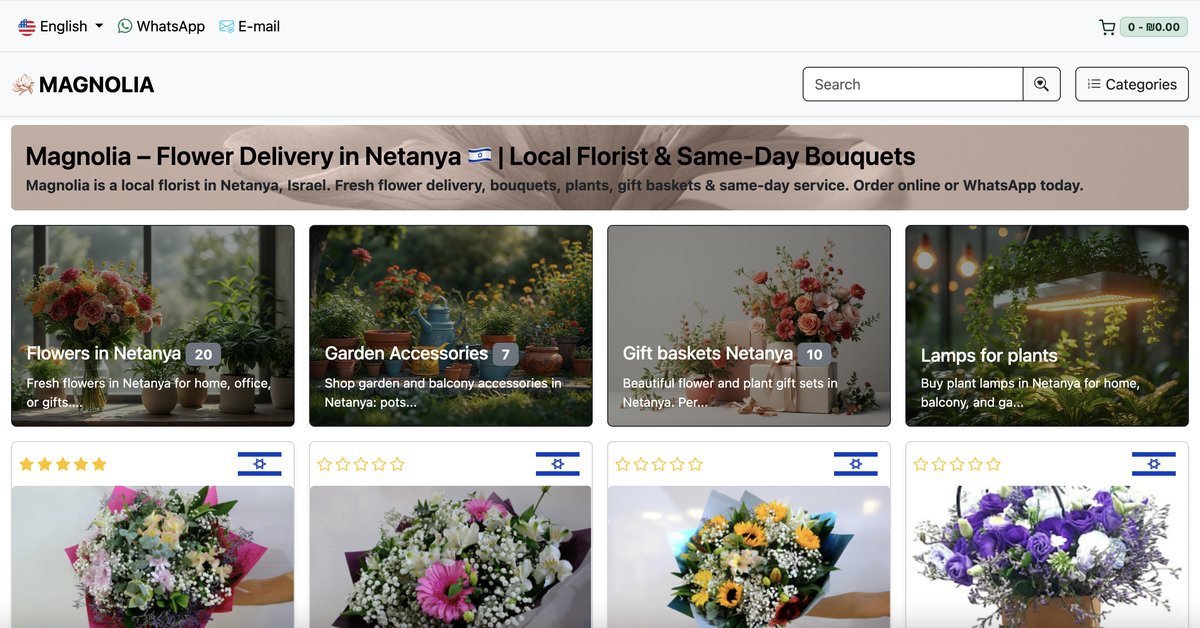Click empty star rating on sunflower product

point(659,464)
